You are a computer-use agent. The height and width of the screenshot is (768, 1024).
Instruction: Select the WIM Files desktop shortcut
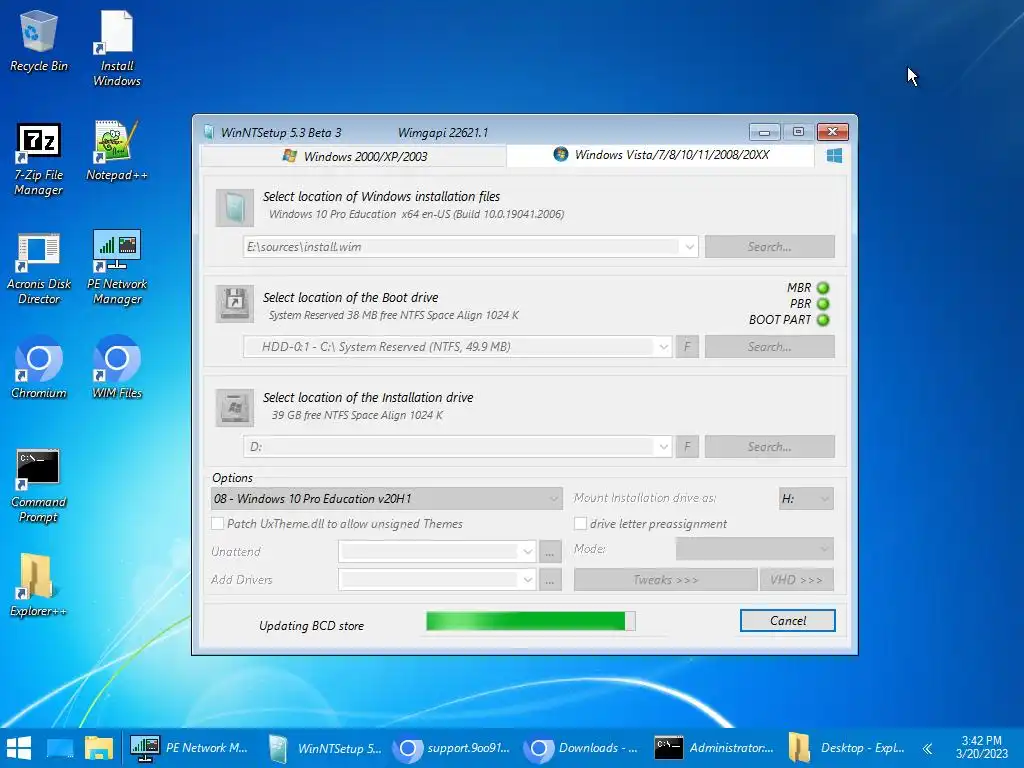[117, 367]
